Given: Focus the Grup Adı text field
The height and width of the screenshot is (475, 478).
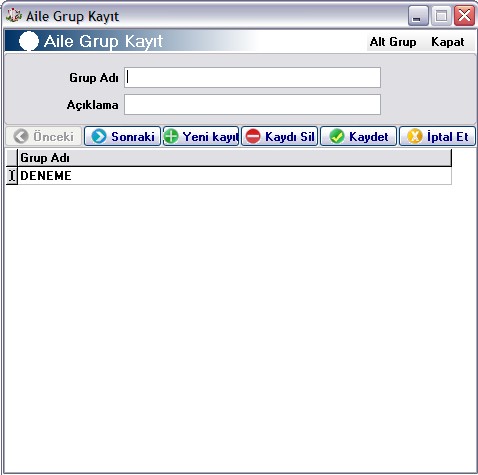Looking at the screenshot, I should pyautogui.click(x=252, y=78).
